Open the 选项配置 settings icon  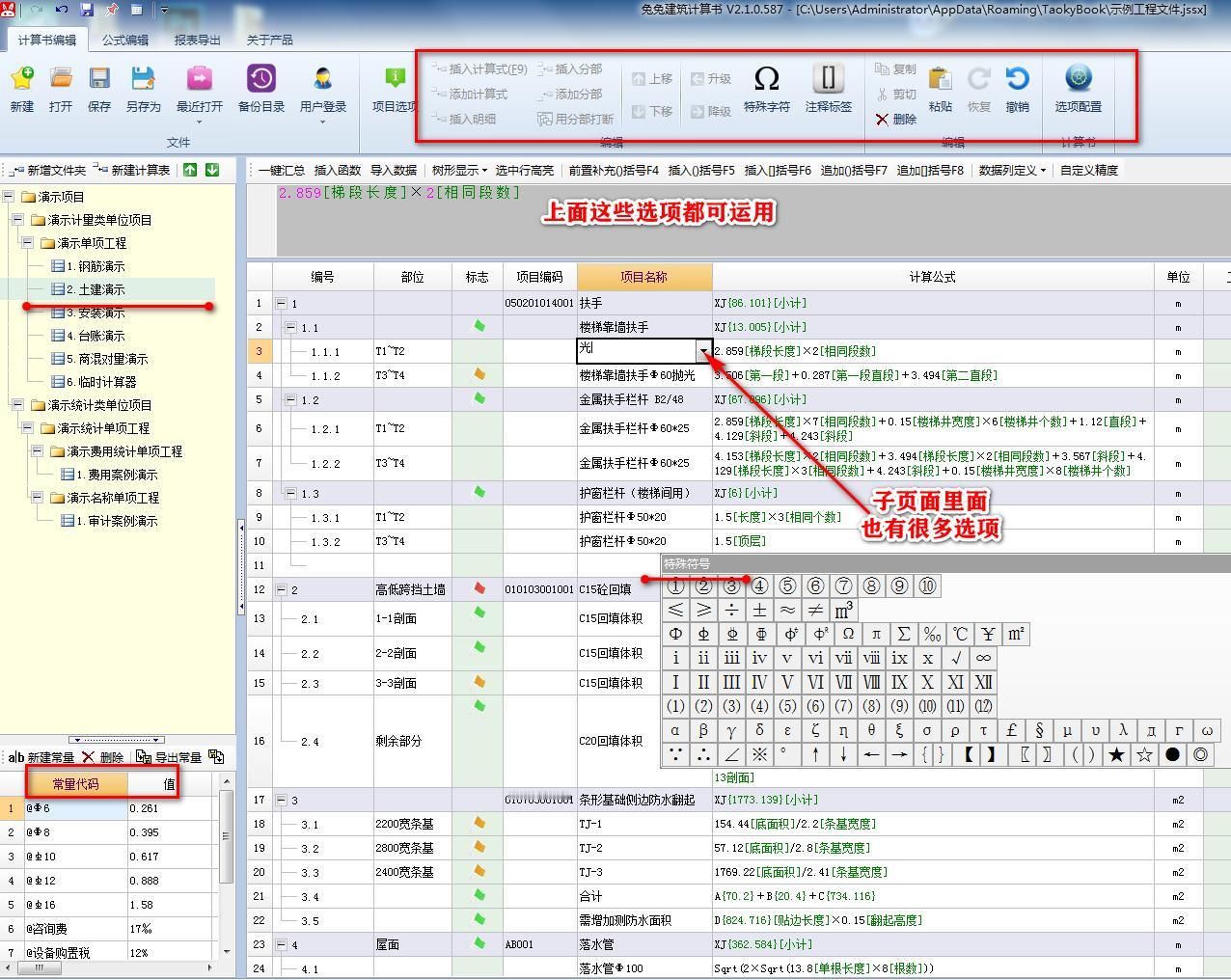point(1078,79)
